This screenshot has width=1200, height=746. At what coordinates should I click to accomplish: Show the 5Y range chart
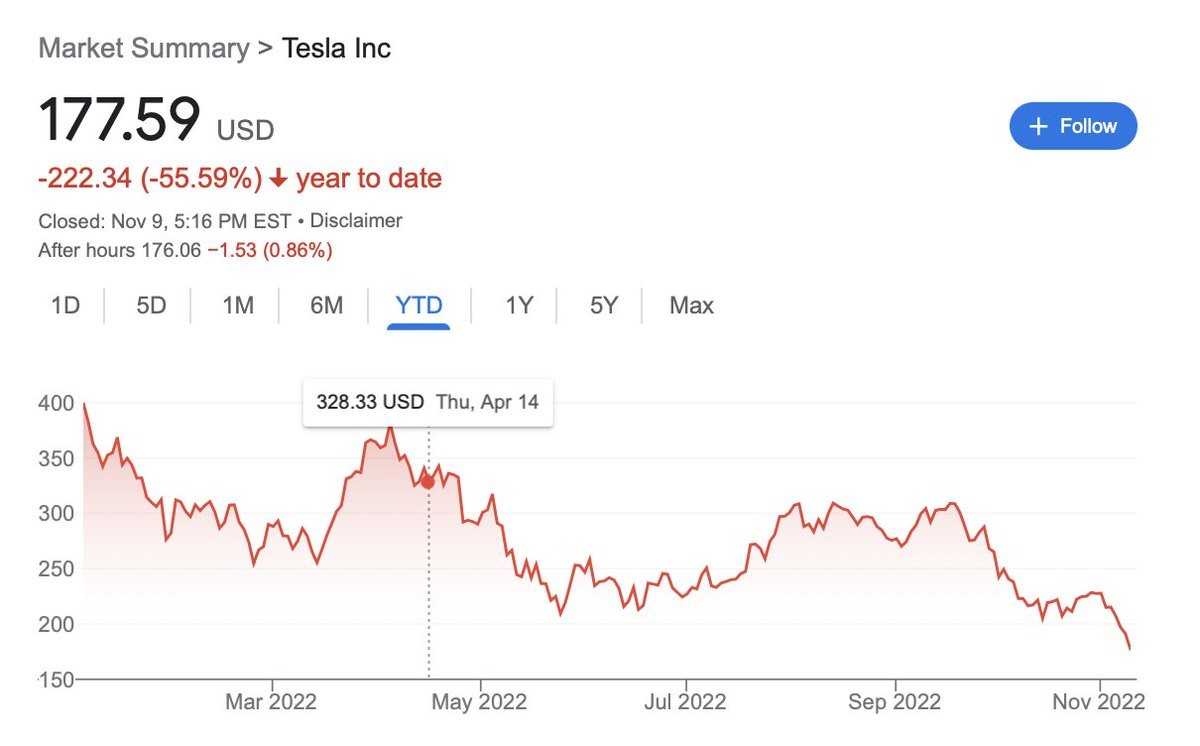pyautogui.click(x=604, y=305)
